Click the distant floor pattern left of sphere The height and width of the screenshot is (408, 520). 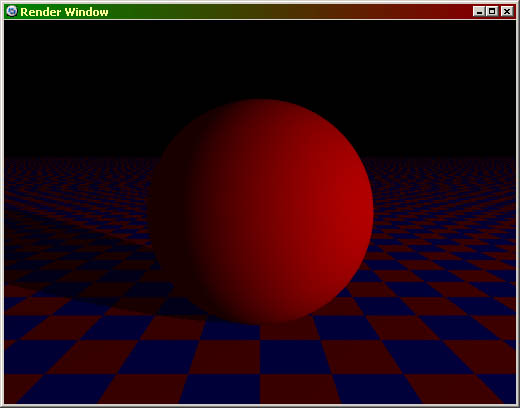pyautogui.click(x=77, y=187)
